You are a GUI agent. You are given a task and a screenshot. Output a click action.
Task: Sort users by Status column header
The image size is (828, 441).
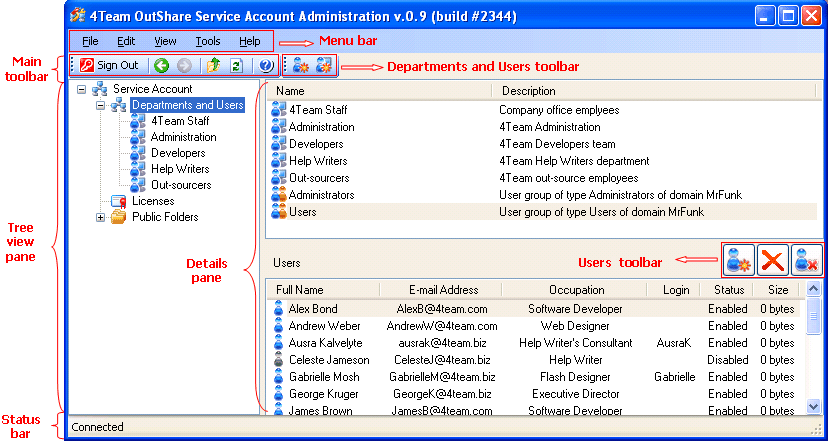pyautogui.click(x=727, y=289)
